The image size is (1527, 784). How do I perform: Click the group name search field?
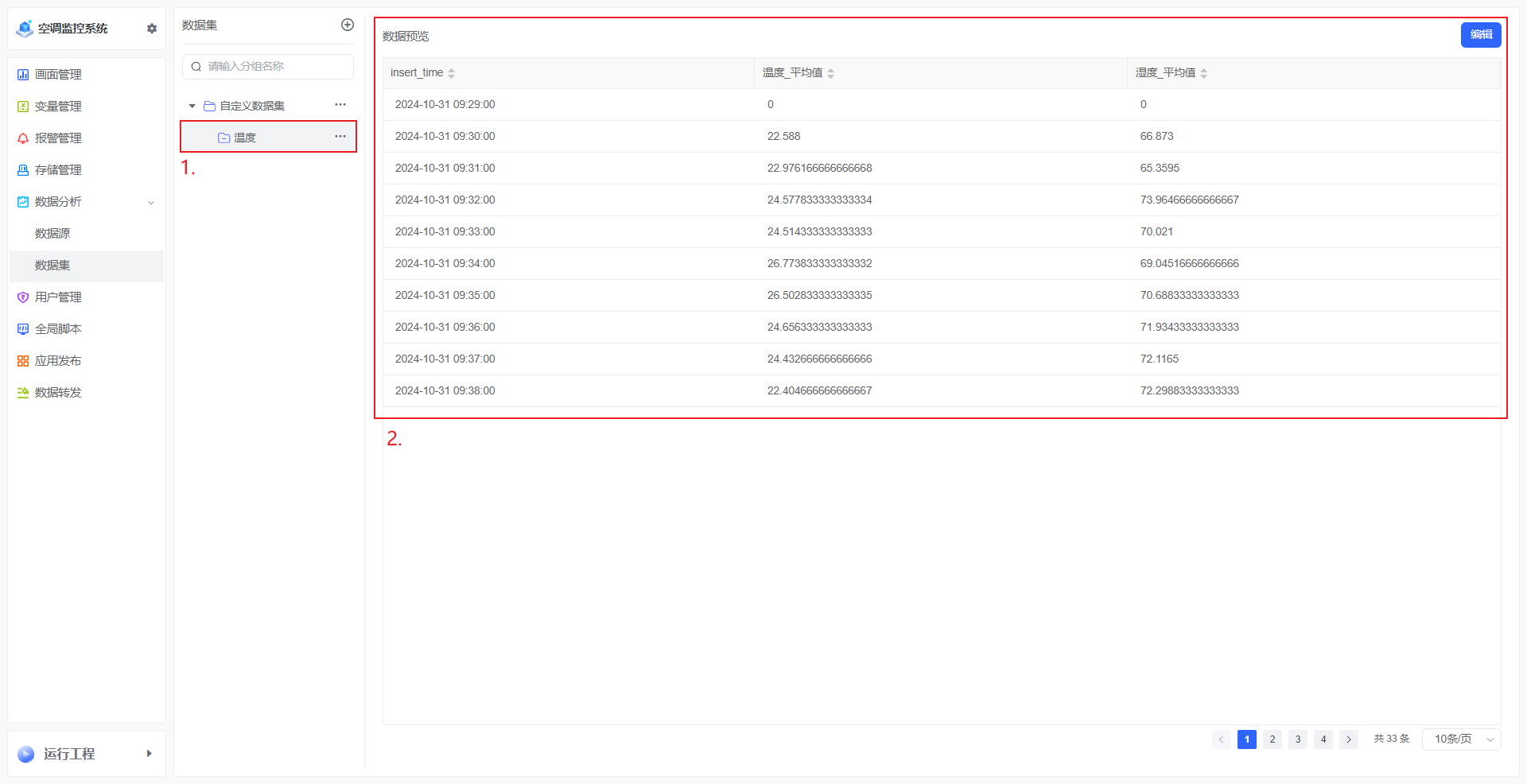click(268, 67)
